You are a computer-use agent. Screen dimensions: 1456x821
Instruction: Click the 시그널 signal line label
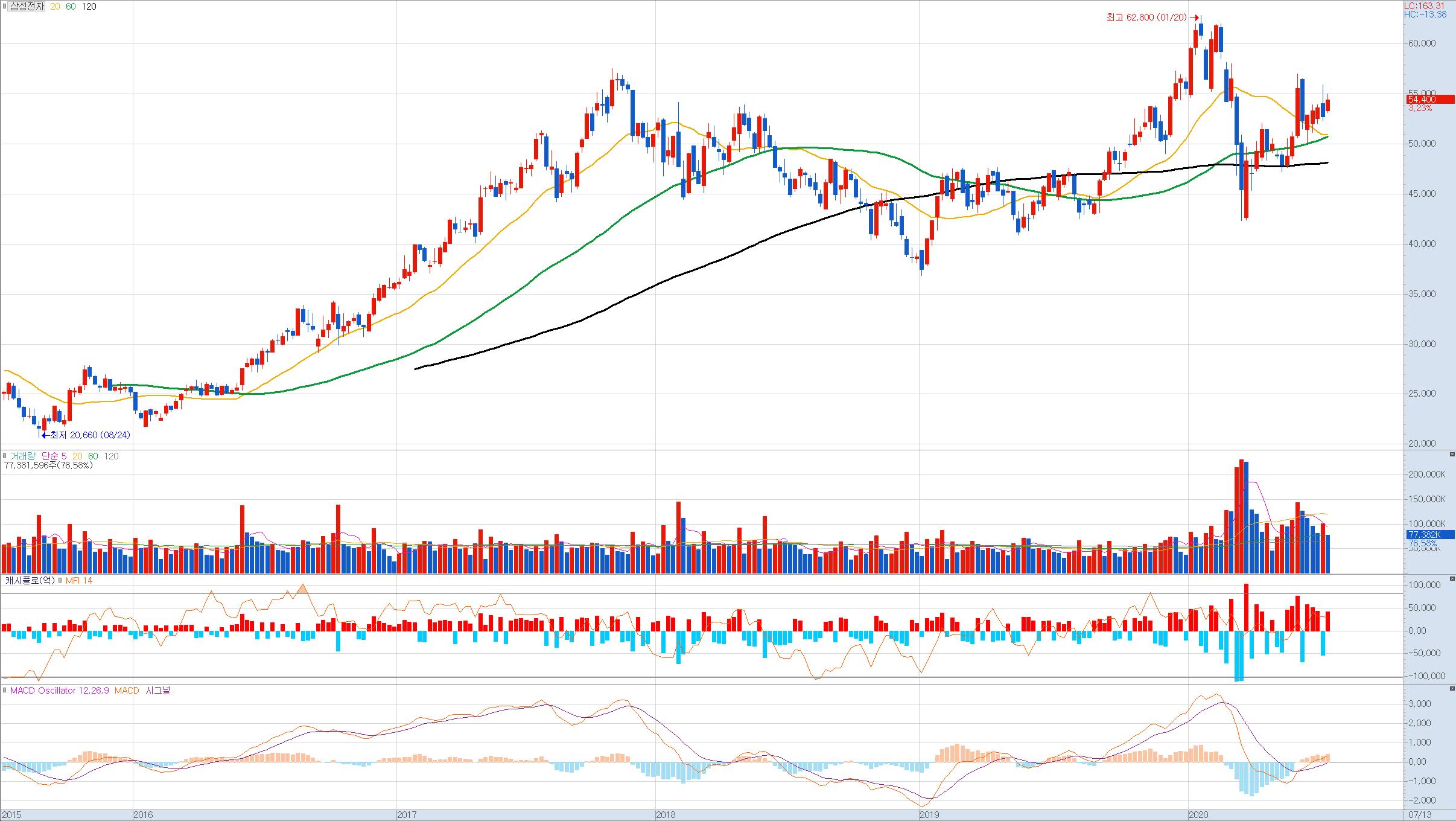tap(158, 691)
